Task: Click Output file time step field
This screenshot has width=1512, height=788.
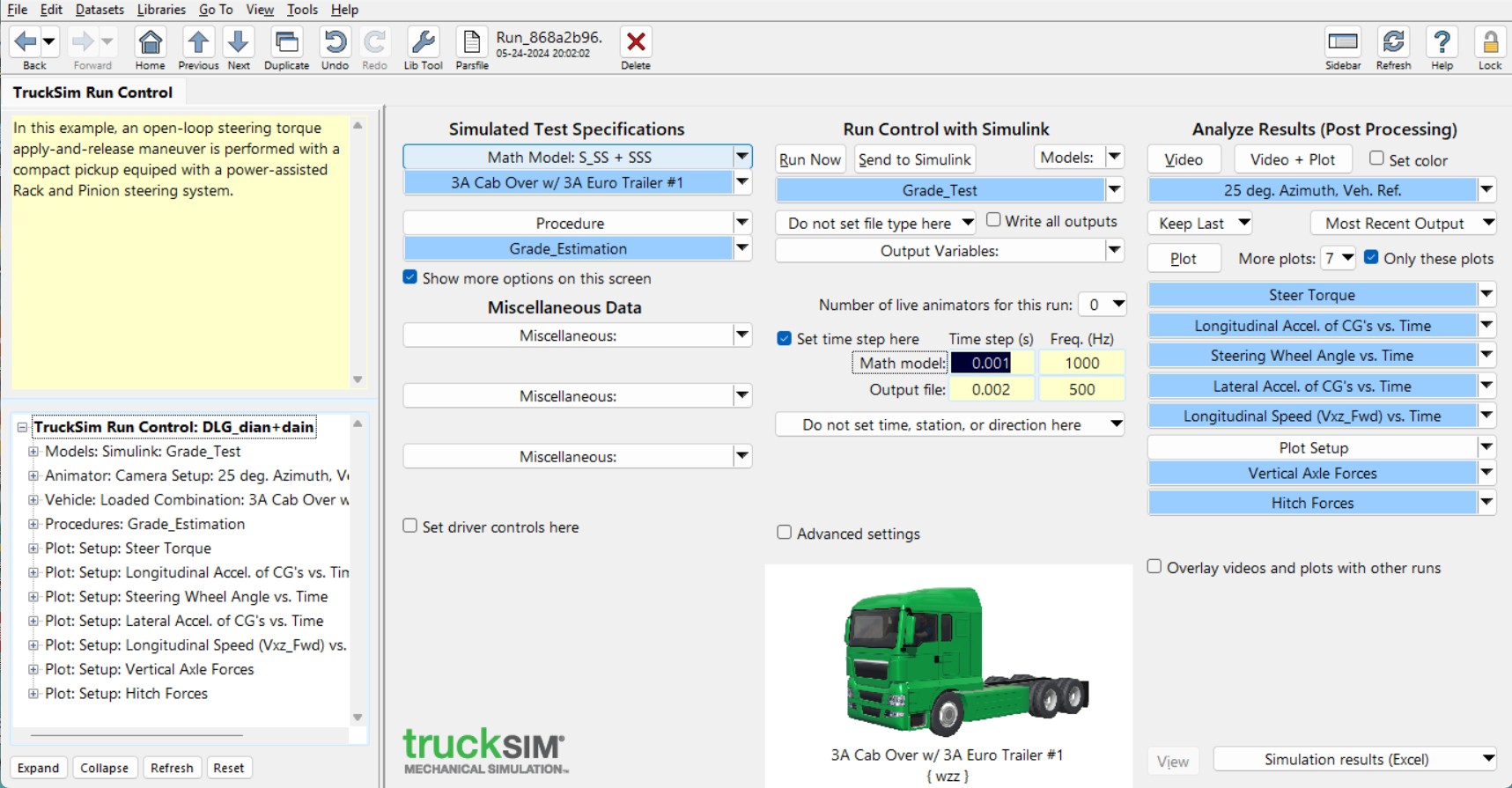Action: (991, 389)
